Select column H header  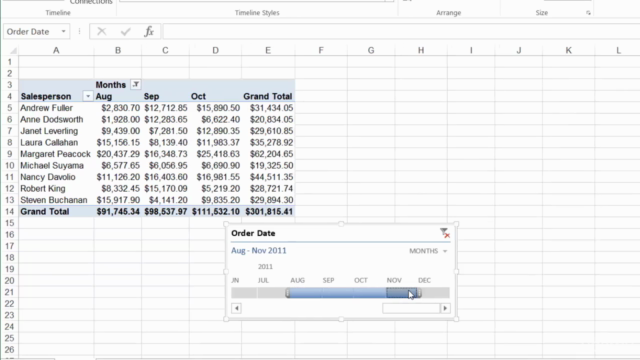coord(421,51)
